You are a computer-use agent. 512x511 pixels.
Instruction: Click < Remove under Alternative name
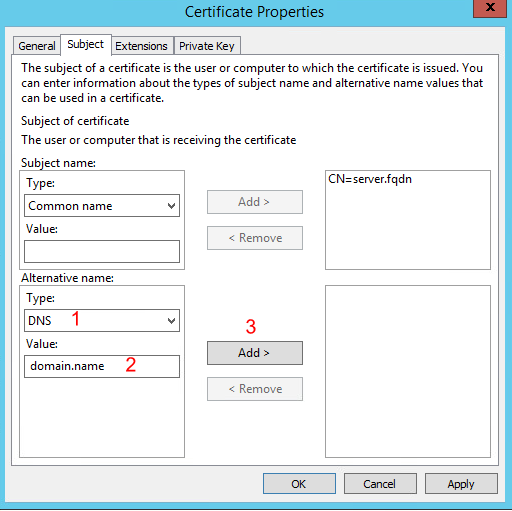[x=255, y=389]
